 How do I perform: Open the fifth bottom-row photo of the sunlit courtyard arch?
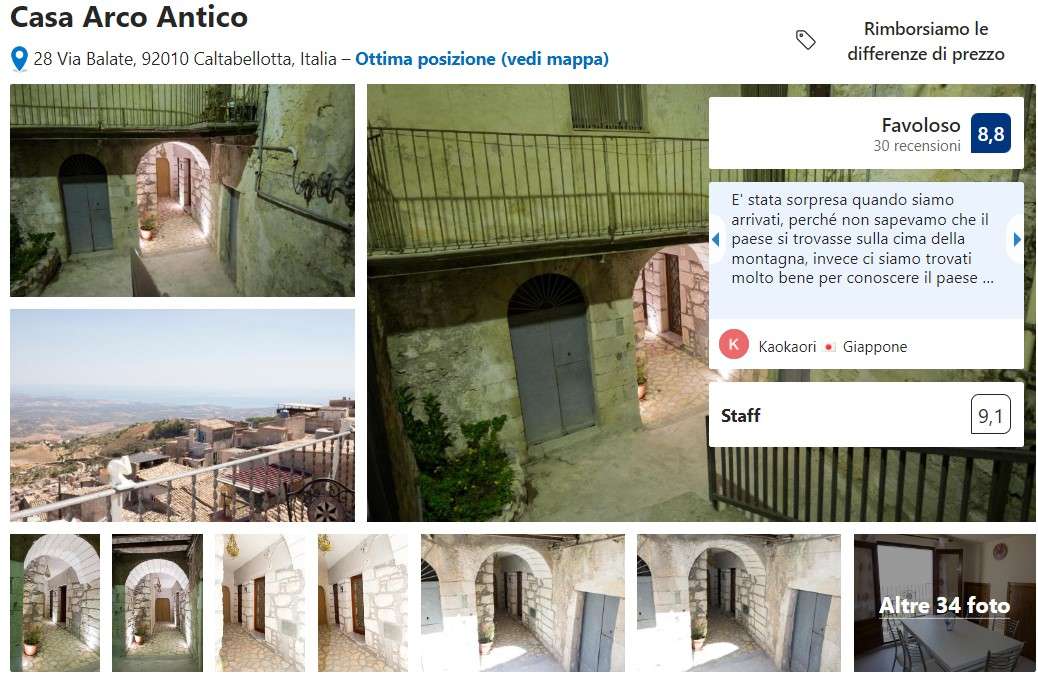point(523,603)
